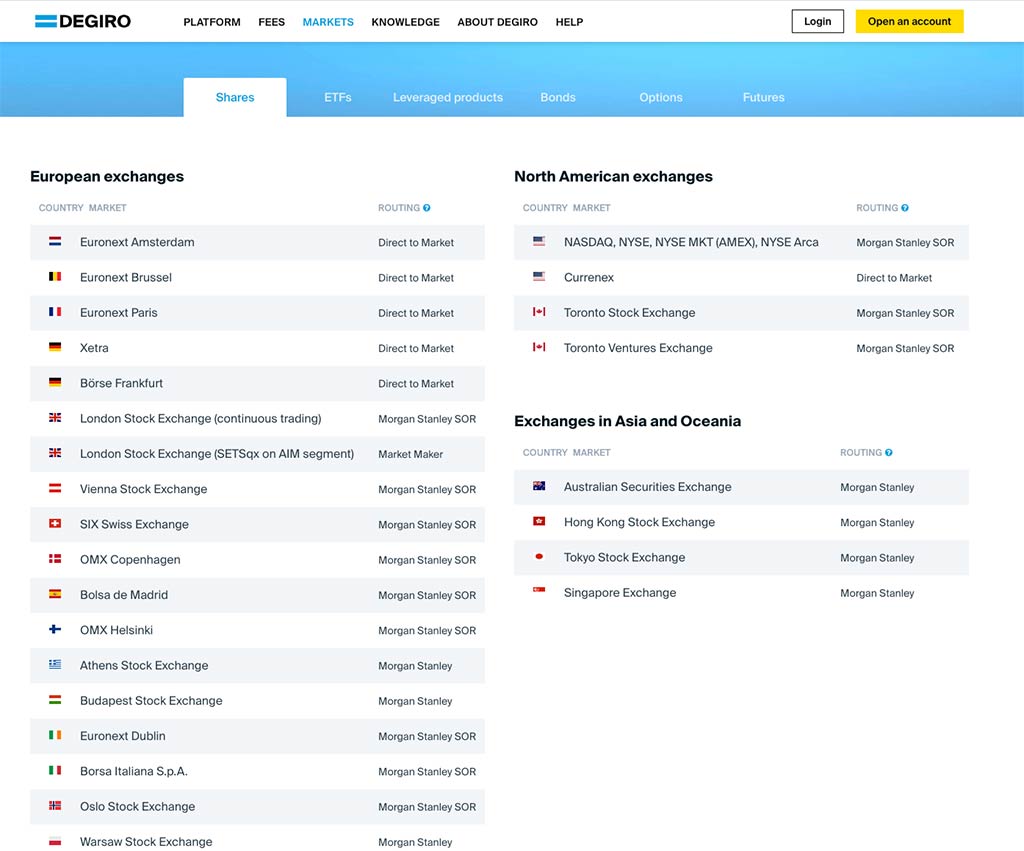Viewport: 1024px width, 851px height.
Task: Click the Xetra market name
Action: click(x=94, y=348)
